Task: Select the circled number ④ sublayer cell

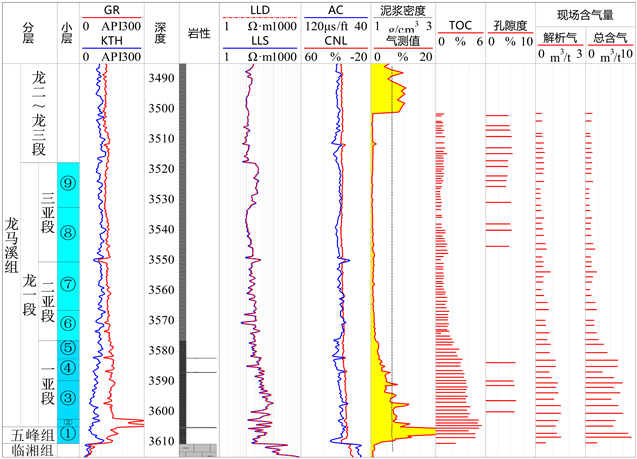Action: point(68,368)
